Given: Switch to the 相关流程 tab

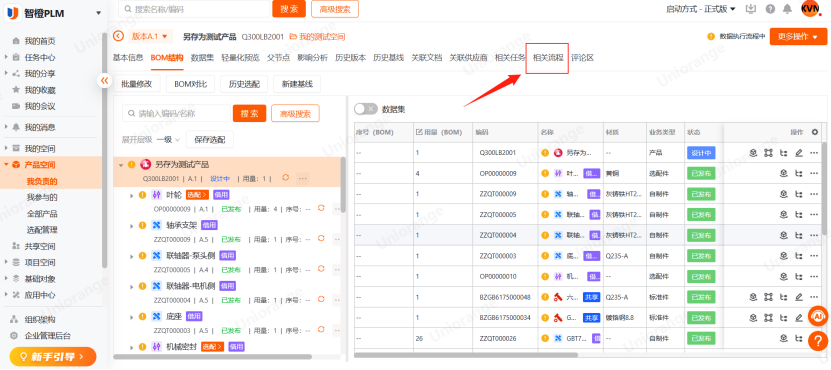Looking at the screenshot, I should [547, 58].
